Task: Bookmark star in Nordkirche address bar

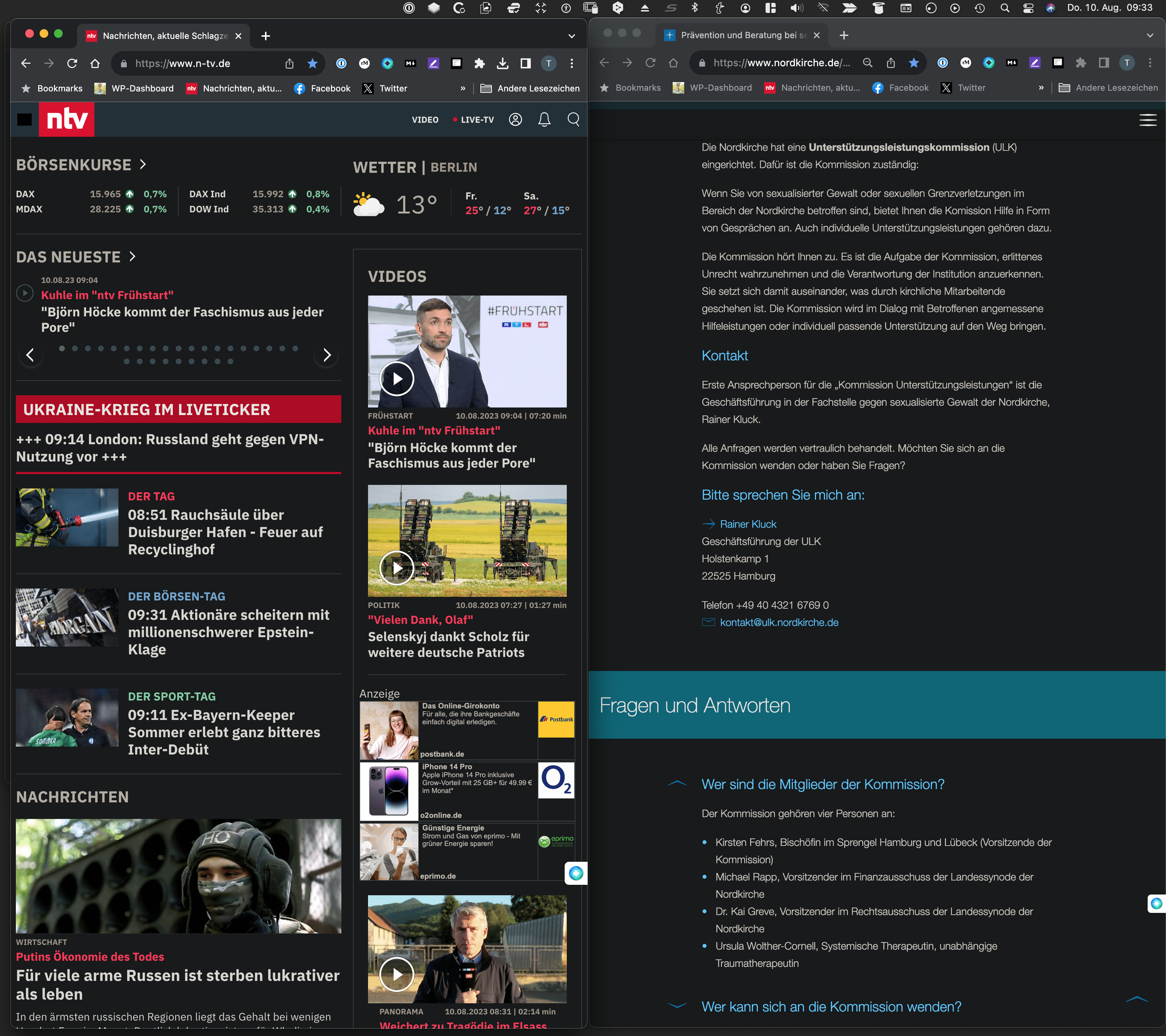Action: (914, 63)
